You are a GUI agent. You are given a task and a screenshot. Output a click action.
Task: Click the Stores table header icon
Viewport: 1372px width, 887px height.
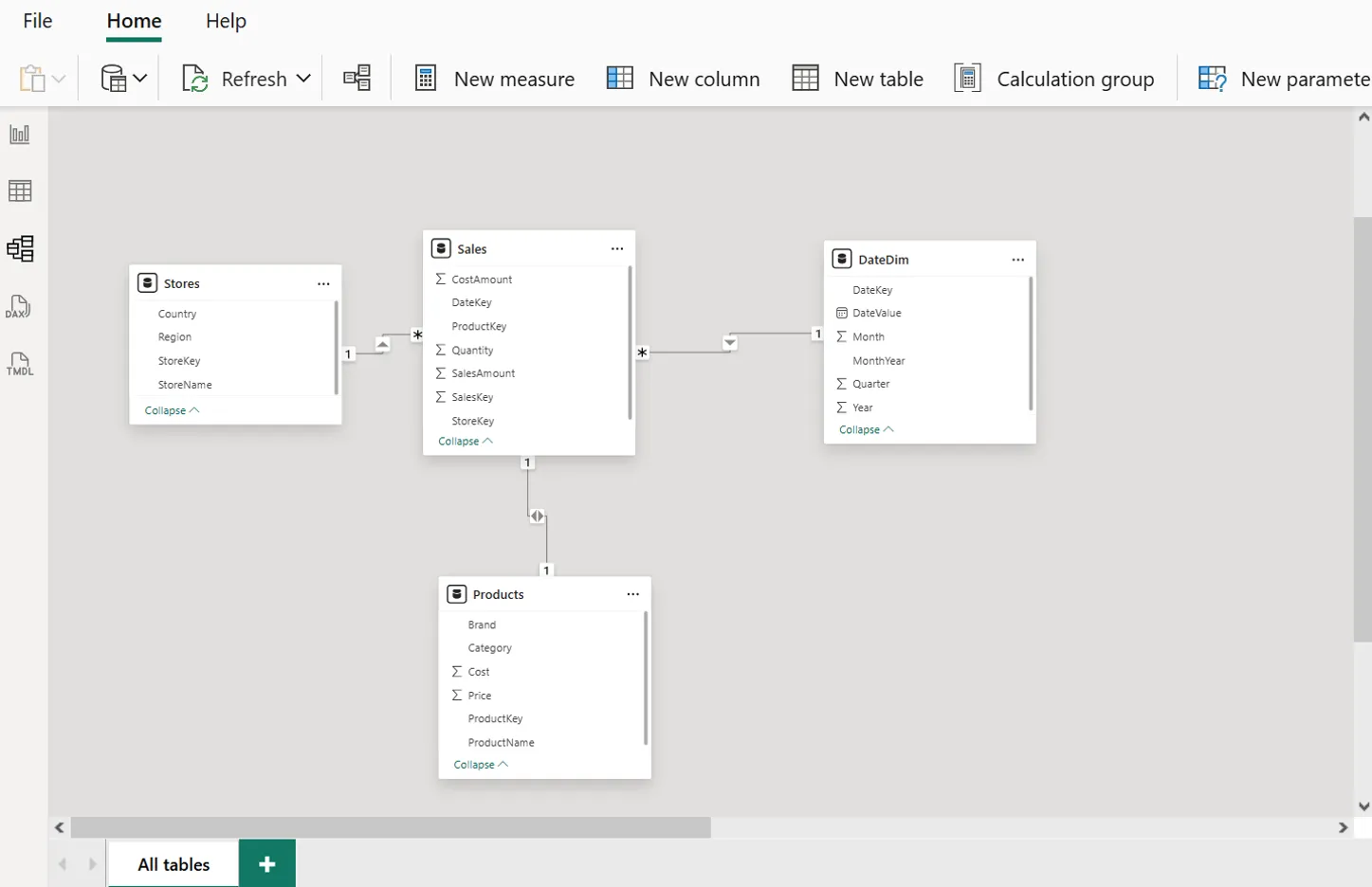[x=147, y=282]
